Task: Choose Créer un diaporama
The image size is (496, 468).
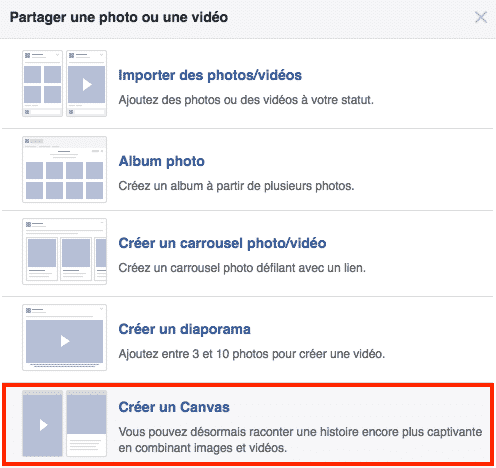Action: coord(184,329)
